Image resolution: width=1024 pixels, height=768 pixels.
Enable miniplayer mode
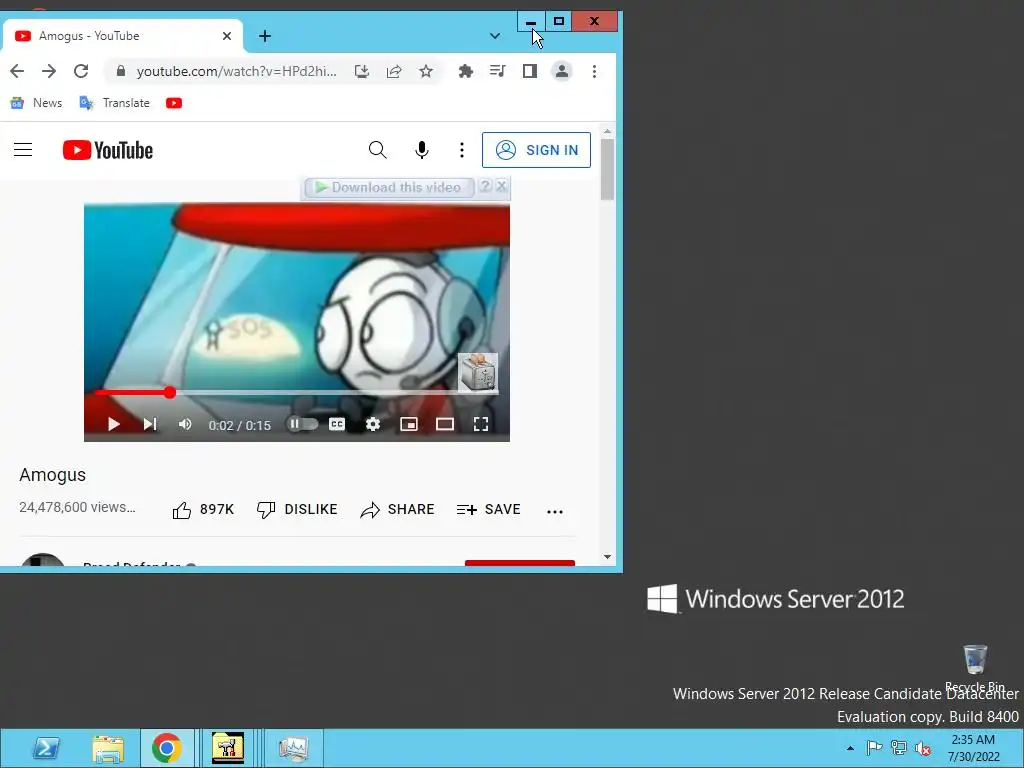pyautogui.click(x=409, y=424)
